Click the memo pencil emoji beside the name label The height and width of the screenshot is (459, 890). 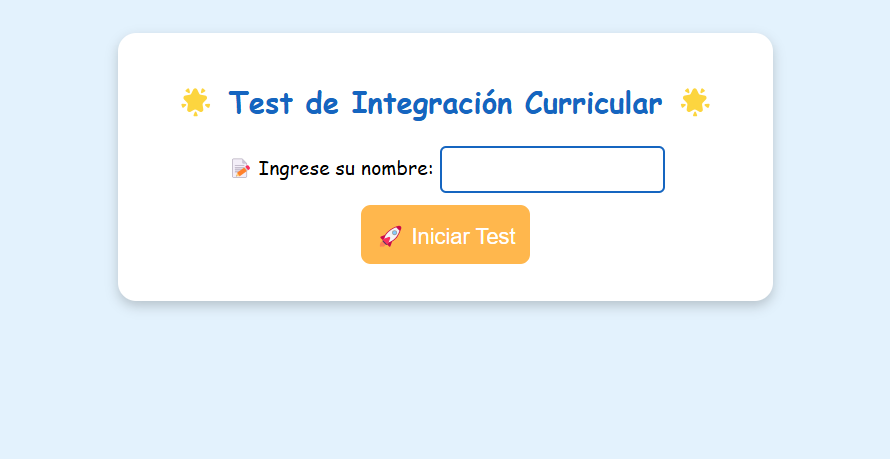[x=240, y=169]
